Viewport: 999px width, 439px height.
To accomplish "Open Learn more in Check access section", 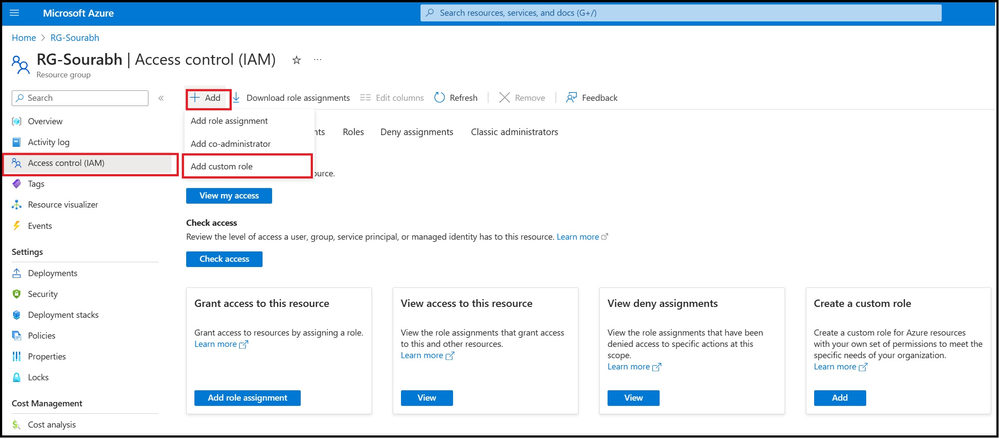I will [x=582, y=236].
